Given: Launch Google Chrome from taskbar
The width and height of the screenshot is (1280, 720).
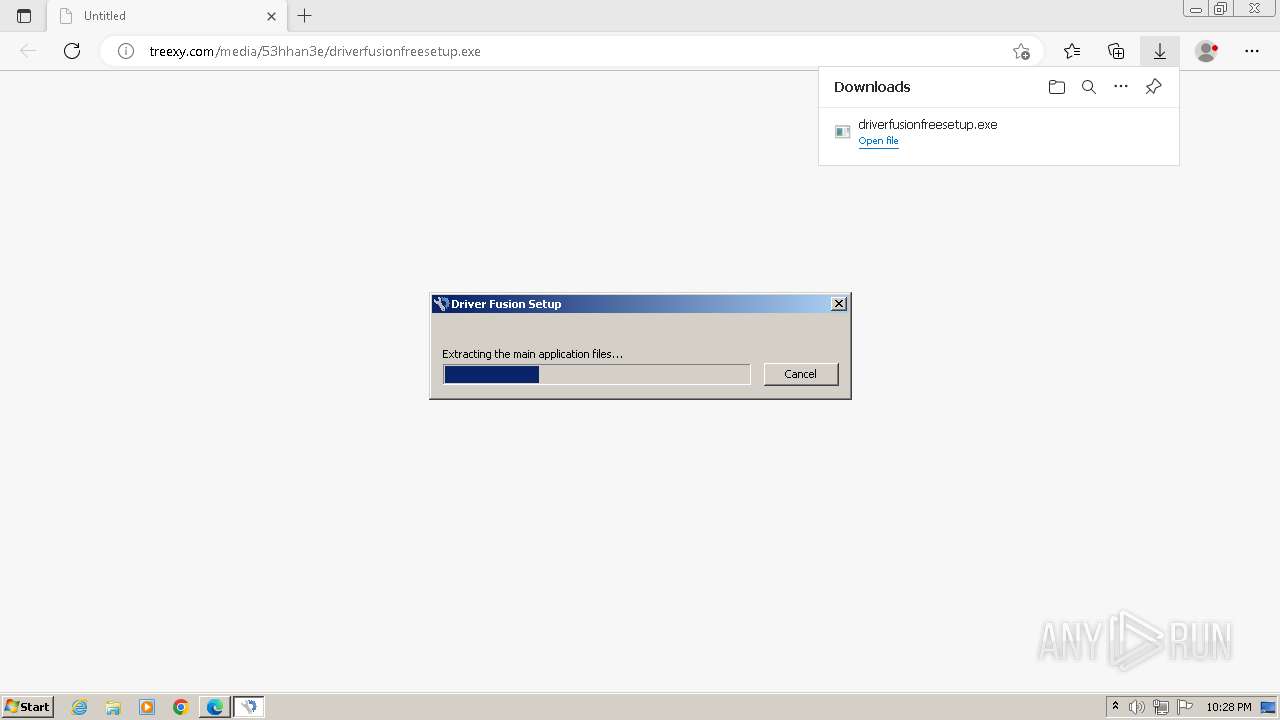Looking at the screenshot, I should (181, 707).
